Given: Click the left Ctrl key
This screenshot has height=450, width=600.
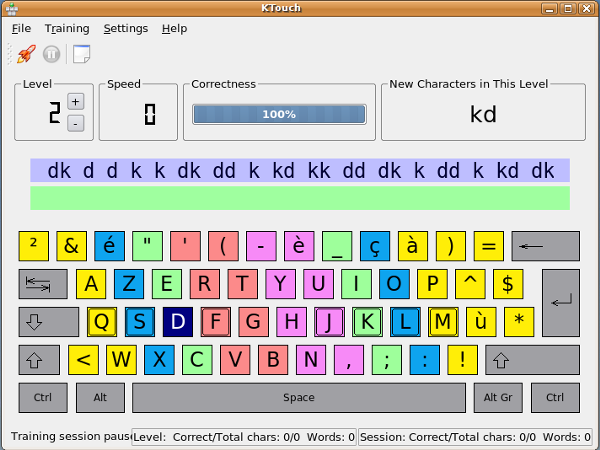Looking at the screenshot, I should [43, 398].
